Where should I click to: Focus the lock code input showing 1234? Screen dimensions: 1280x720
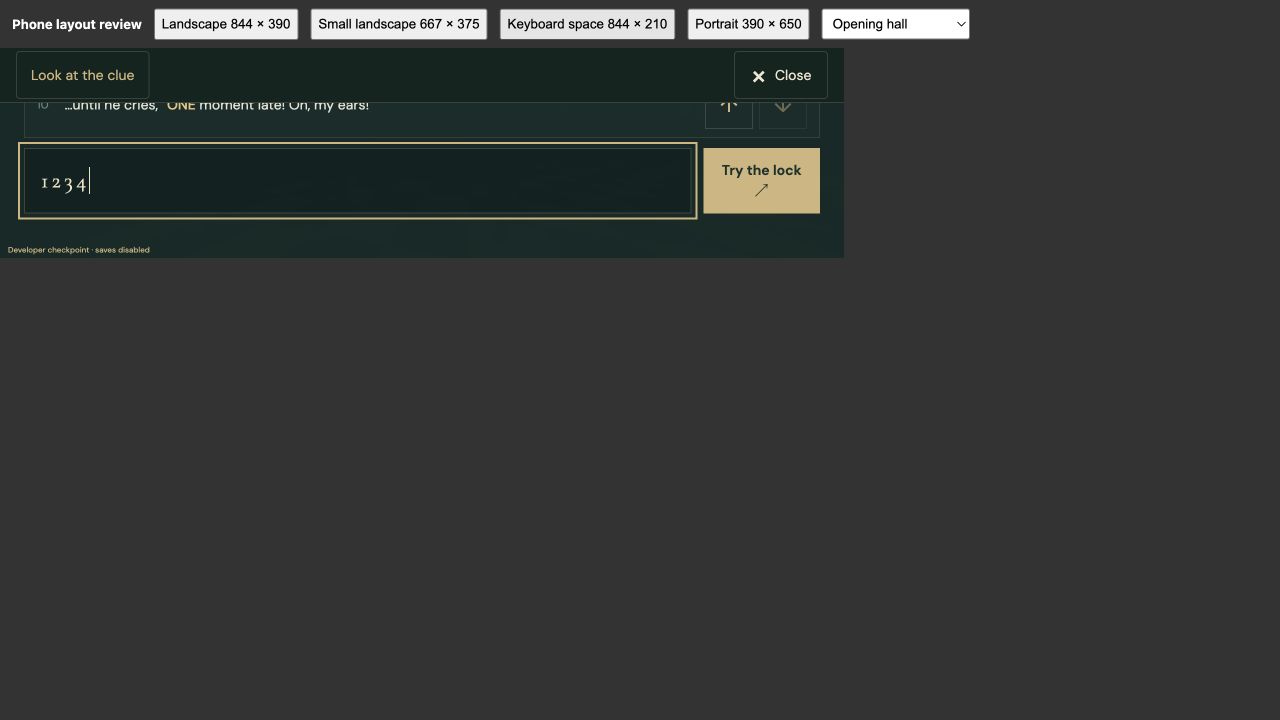[357, 181]
